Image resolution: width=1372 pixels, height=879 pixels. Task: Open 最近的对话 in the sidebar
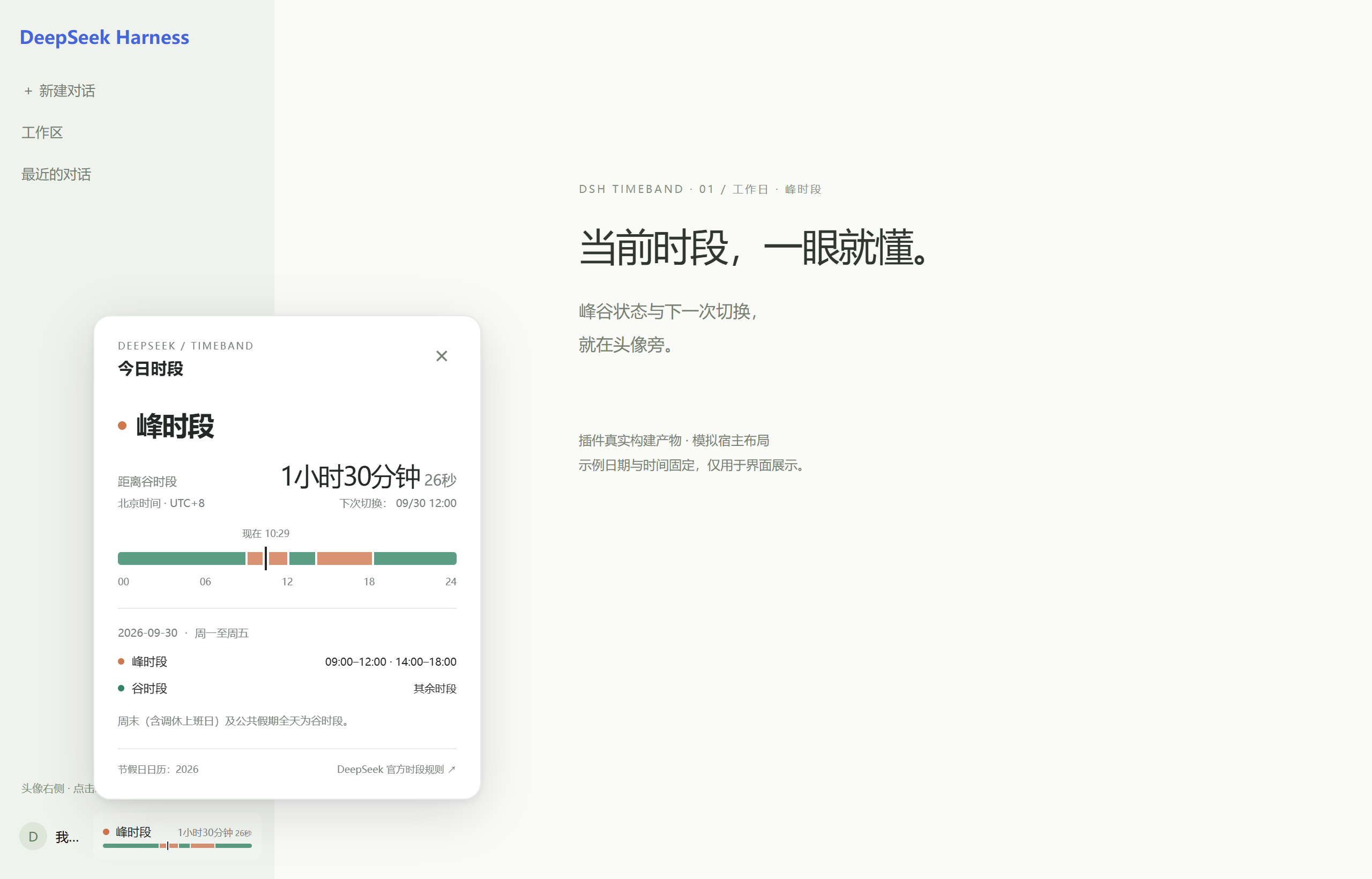coord(56,174)
